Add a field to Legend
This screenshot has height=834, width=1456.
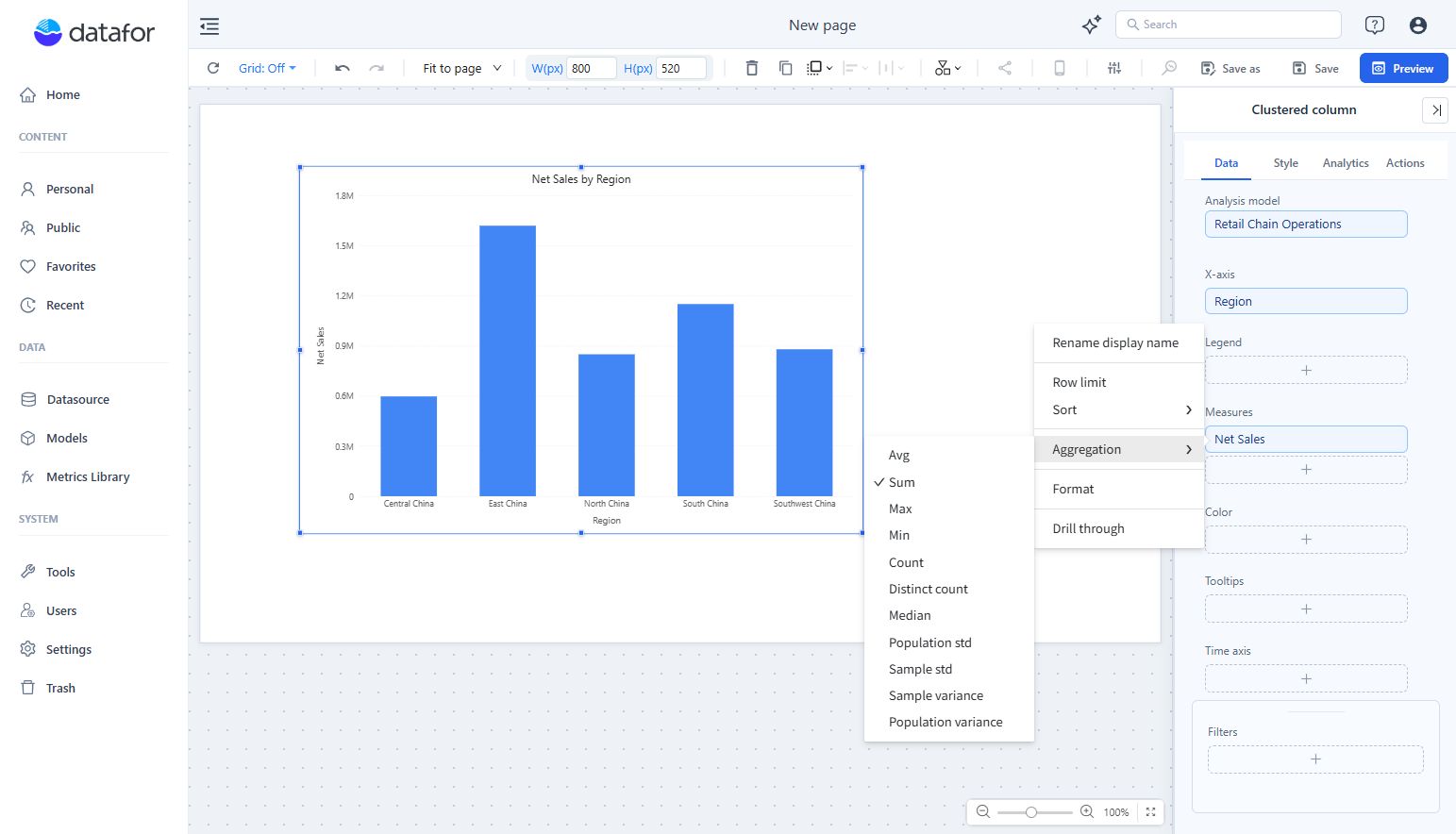click(1306, 370)
